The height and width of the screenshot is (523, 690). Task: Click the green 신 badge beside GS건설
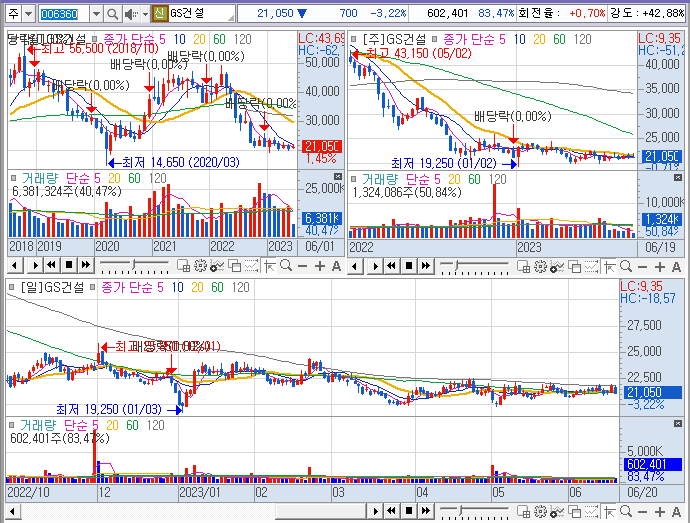(159, 13)
